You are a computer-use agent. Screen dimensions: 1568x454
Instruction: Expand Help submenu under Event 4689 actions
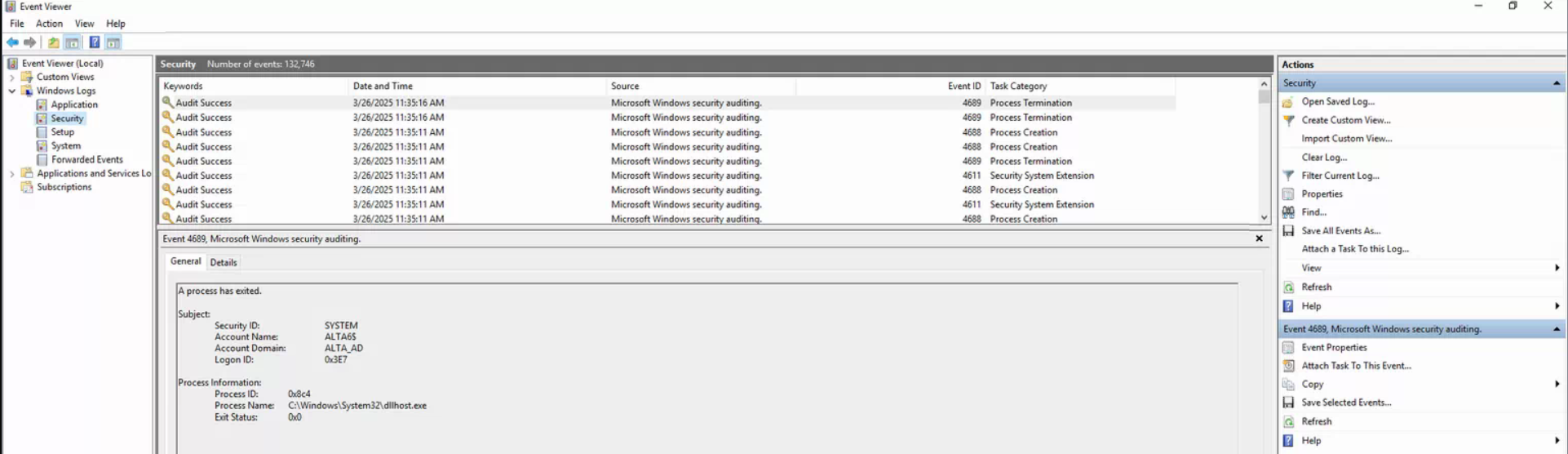pyautogui.click(x=1557, y=440)
